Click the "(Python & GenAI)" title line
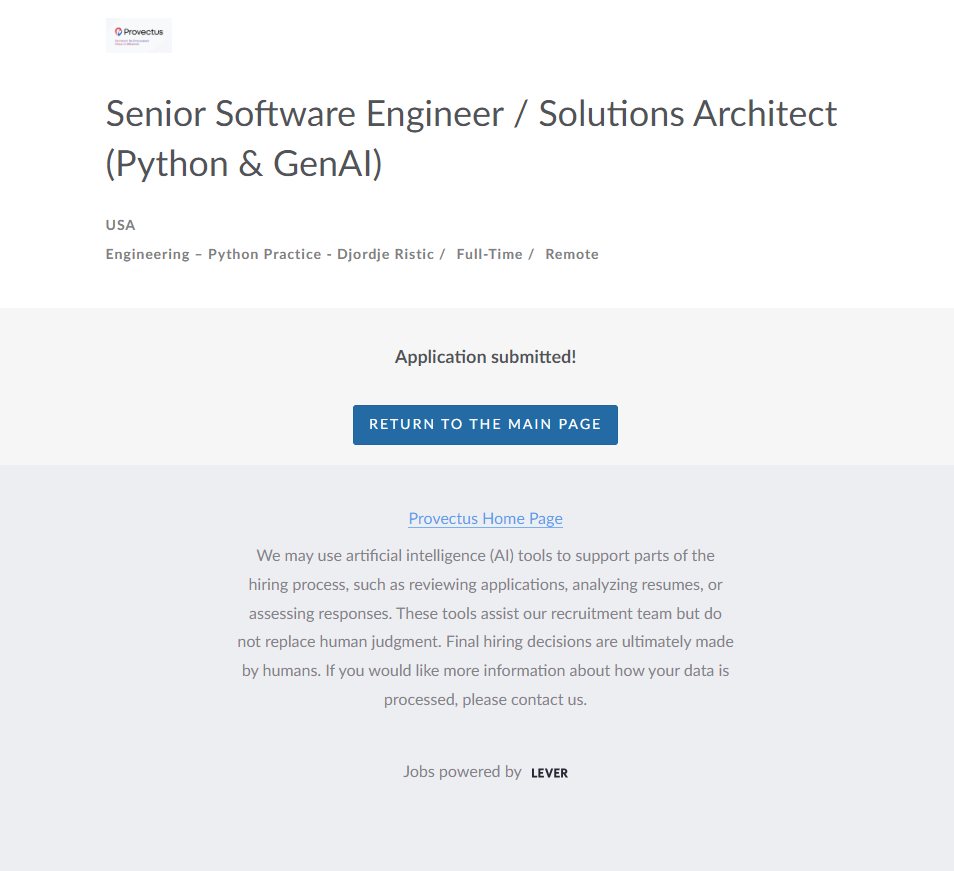The height and width of the screenshot is (871, 954). pos(244,163)
